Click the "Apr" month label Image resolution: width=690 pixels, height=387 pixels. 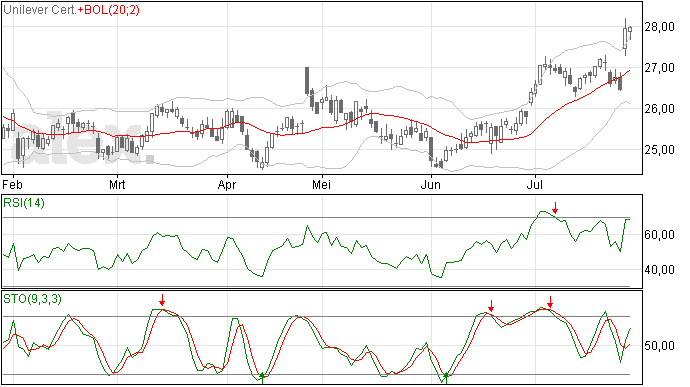[x=227, y=185]
